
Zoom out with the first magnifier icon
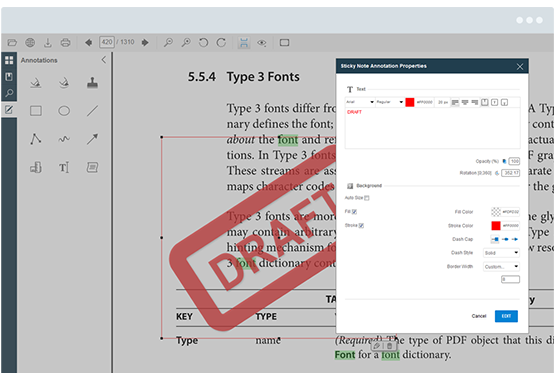click(x=168, y=43)
